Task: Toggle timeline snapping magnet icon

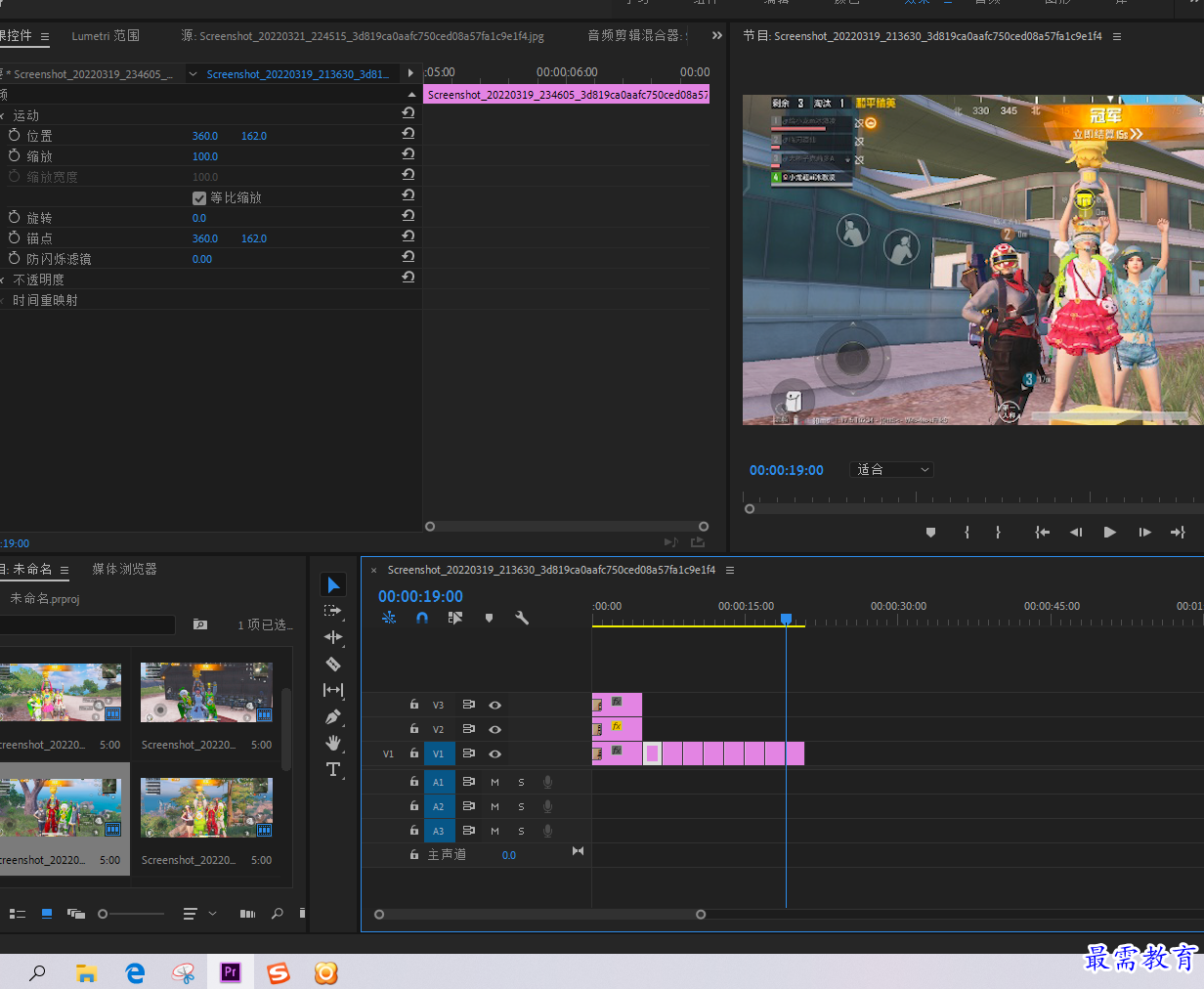Action: [422, 618]
